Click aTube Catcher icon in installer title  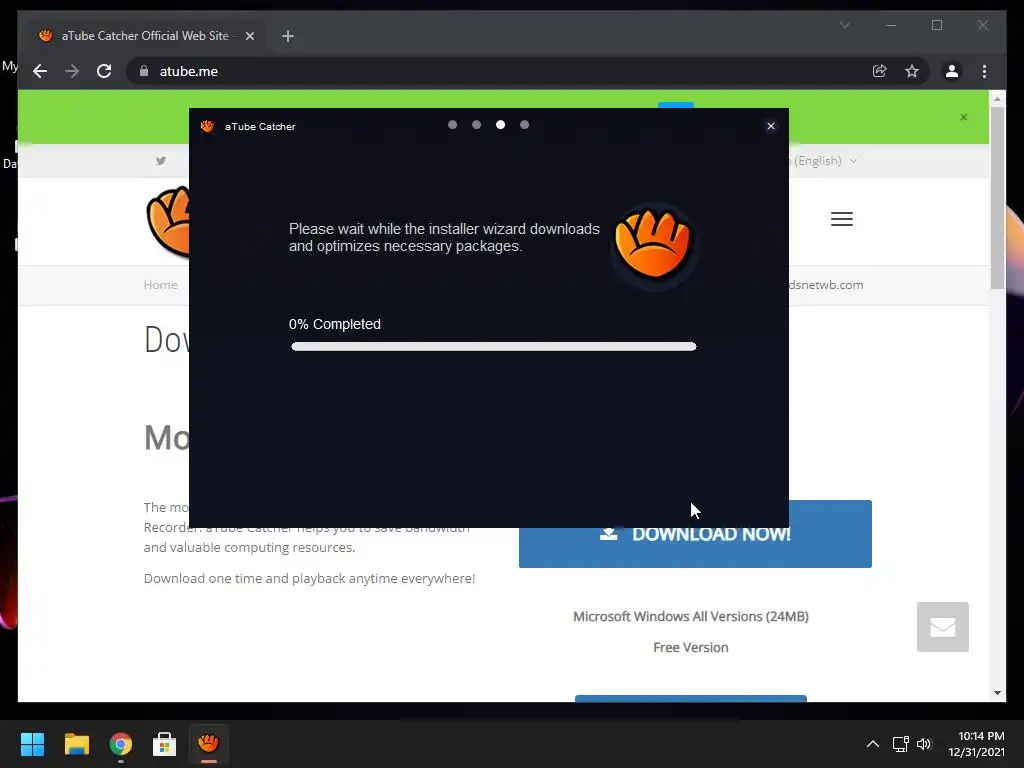(207, 126)
